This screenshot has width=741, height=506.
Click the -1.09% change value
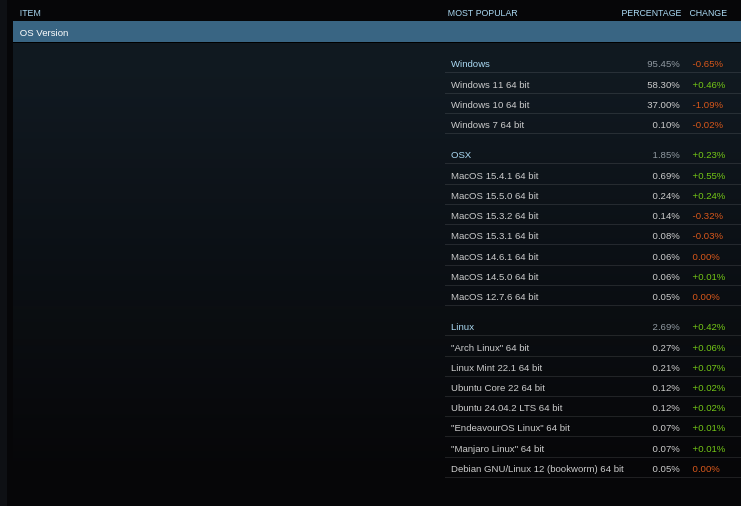[707, 105]
